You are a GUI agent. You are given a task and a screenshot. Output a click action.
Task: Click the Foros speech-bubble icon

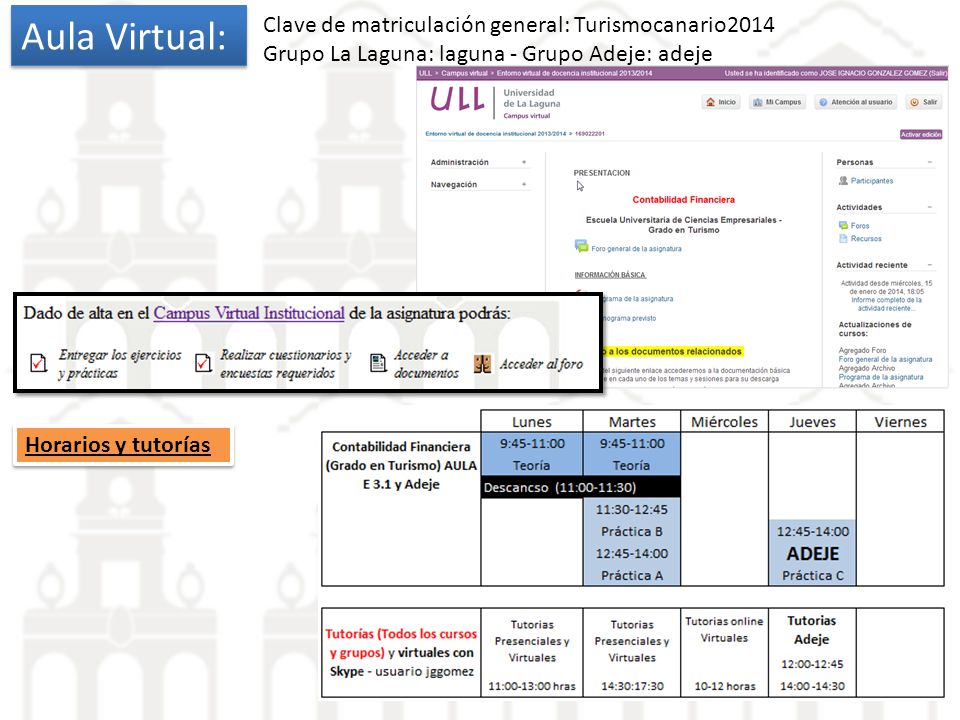[843, 225]
